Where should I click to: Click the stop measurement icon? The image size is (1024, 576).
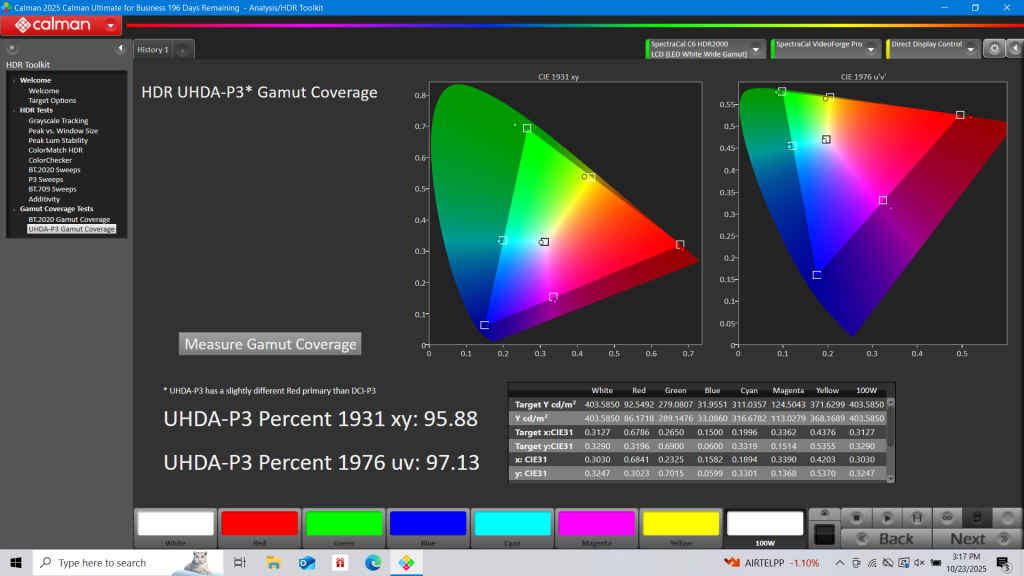(857, 517)
